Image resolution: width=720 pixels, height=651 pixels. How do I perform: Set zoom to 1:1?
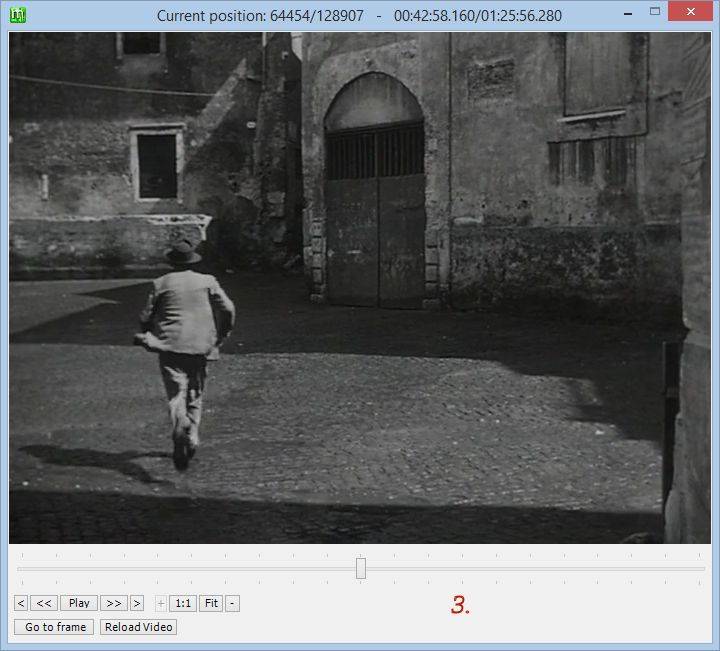[x=183, y=603]
